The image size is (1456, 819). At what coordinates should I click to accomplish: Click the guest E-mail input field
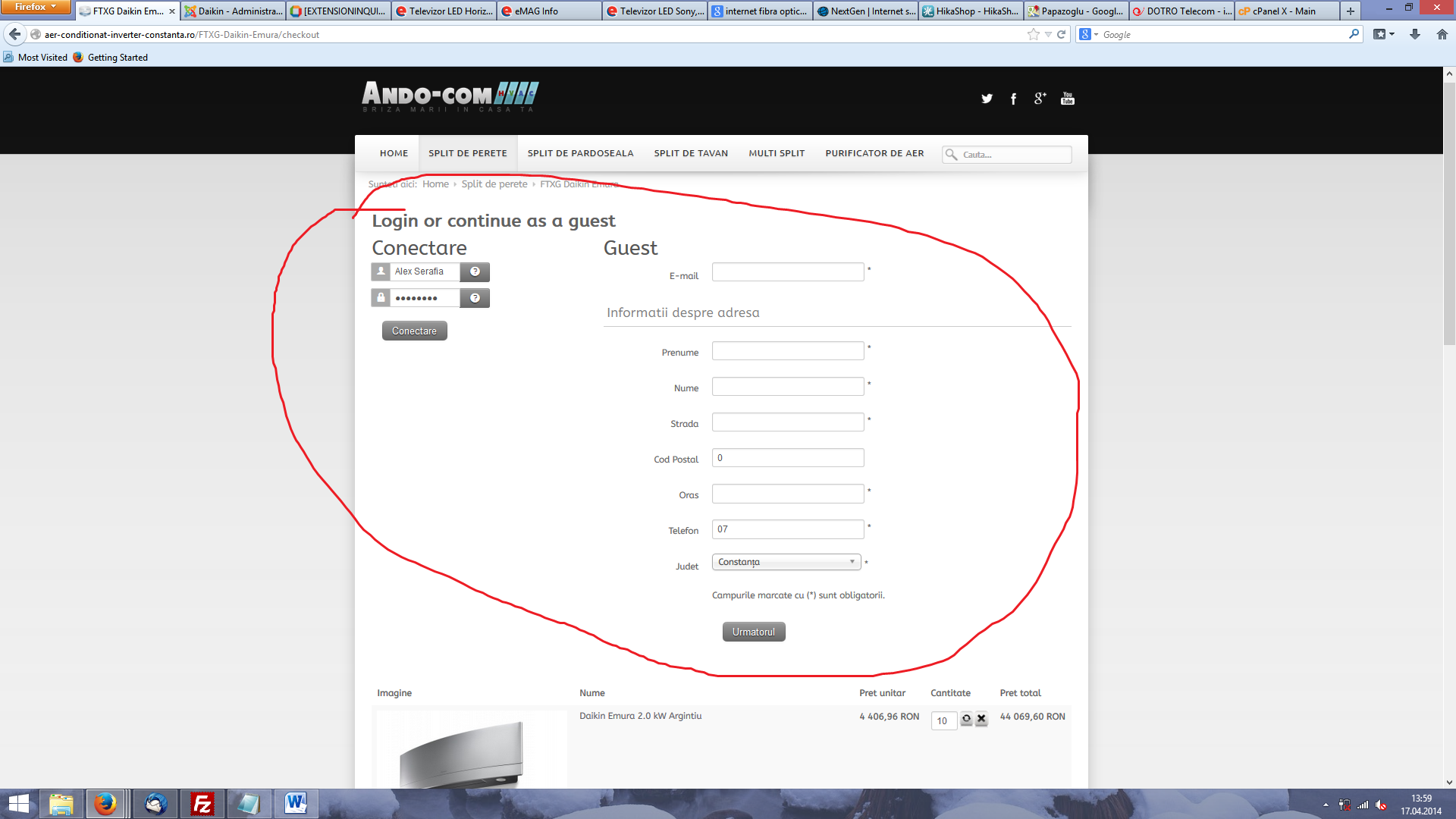click(787, 272)
